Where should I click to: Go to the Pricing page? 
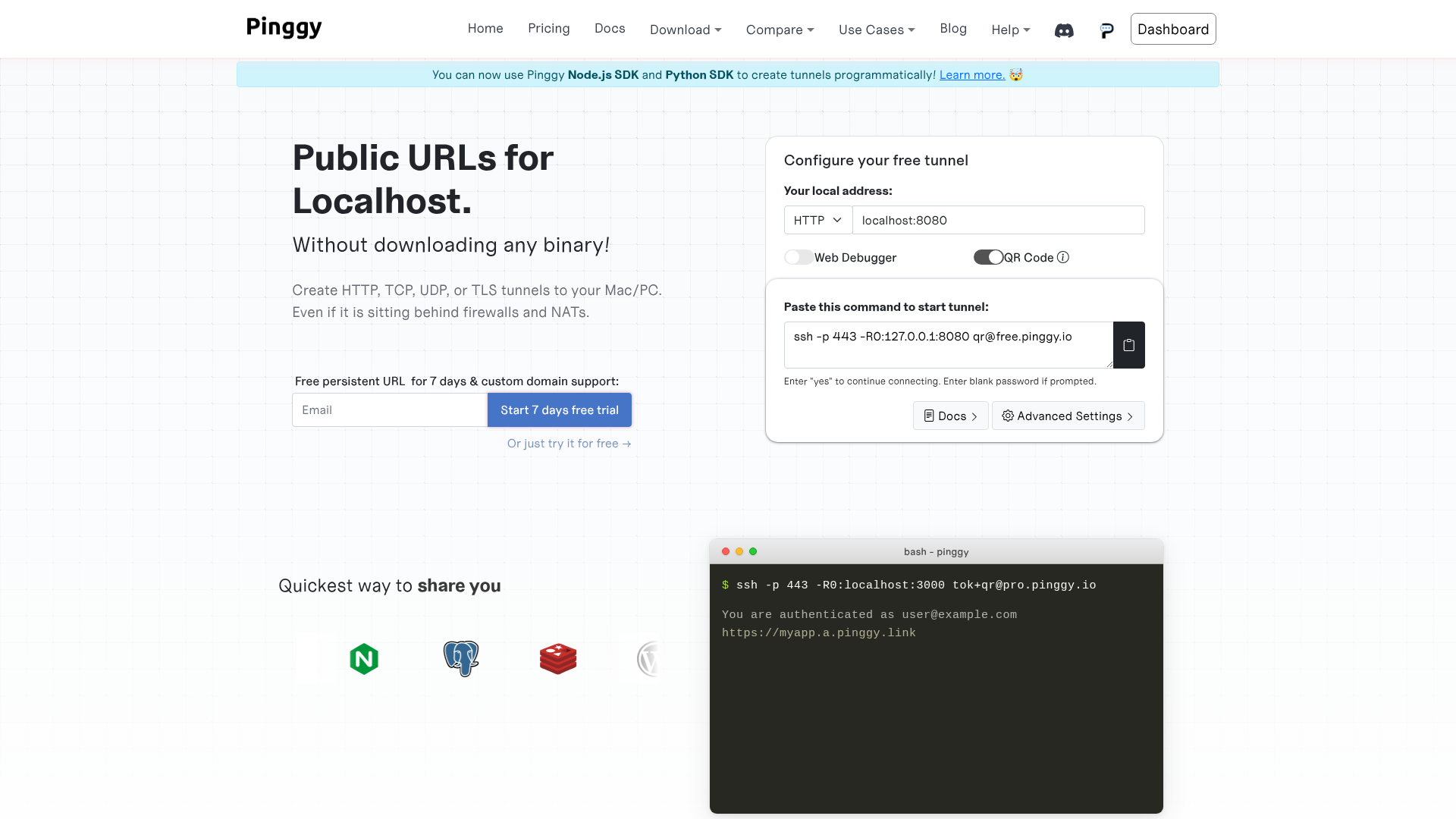pos(548,28)
